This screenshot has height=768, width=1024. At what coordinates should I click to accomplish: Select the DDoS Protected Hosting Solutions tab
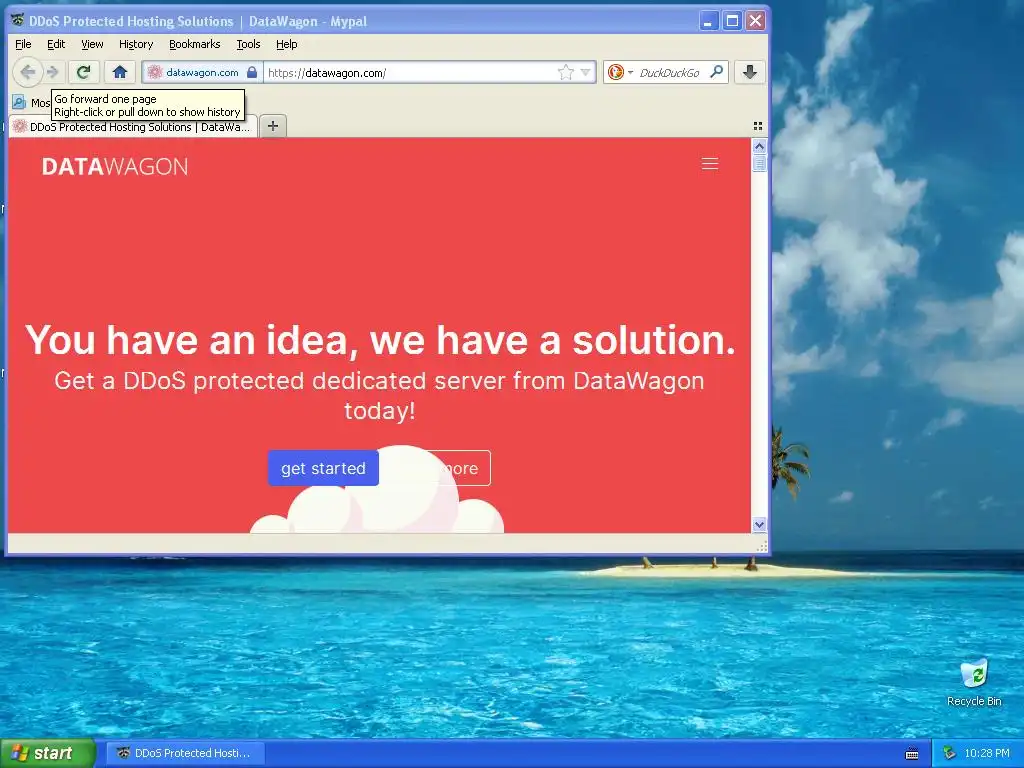pos(133,127)
